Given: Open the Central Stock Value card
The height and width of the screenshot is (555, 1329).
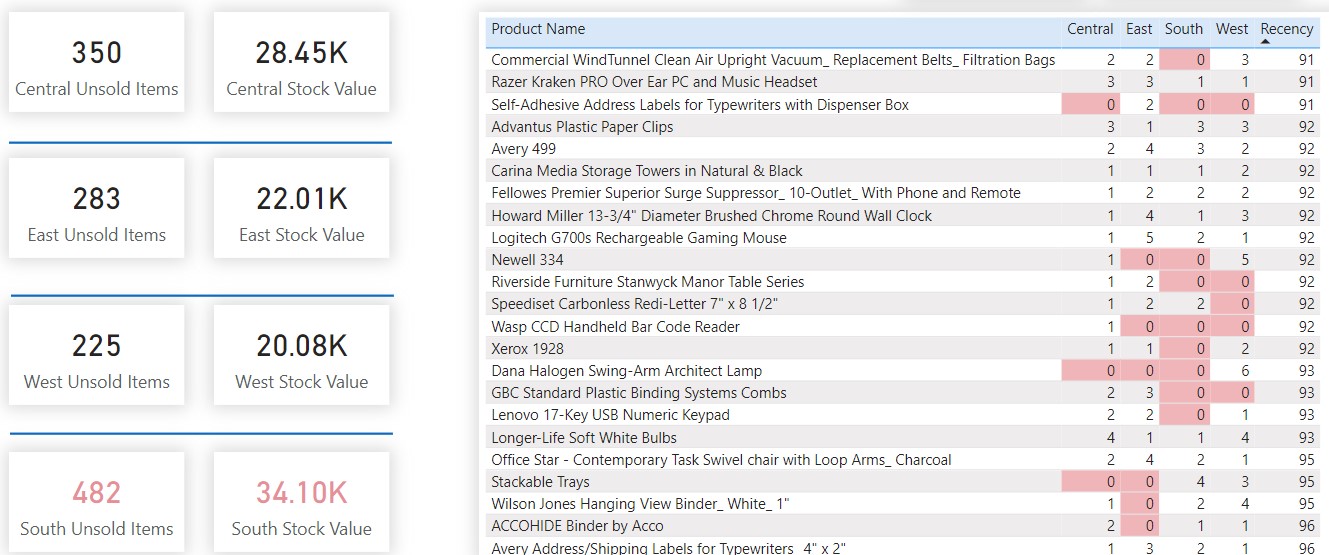Looking at the screenshot, I should [x=301, y=62].
